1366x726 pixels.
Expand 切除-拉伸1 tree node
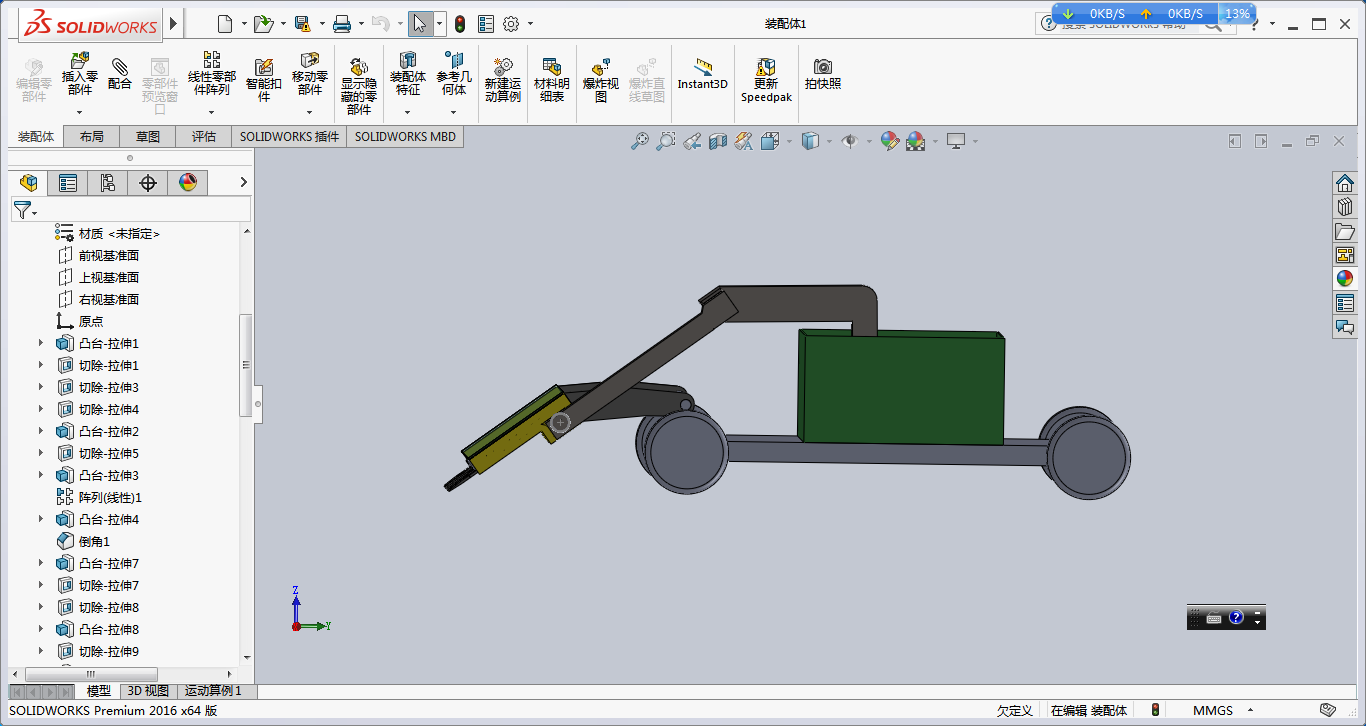(41, 365)
